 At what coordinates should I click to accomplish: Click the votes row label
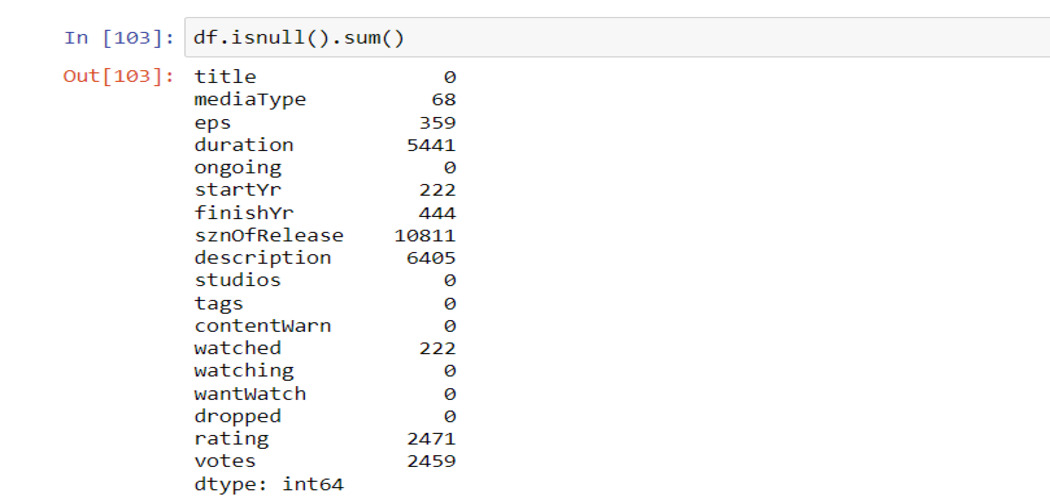[x=225, y=462]
